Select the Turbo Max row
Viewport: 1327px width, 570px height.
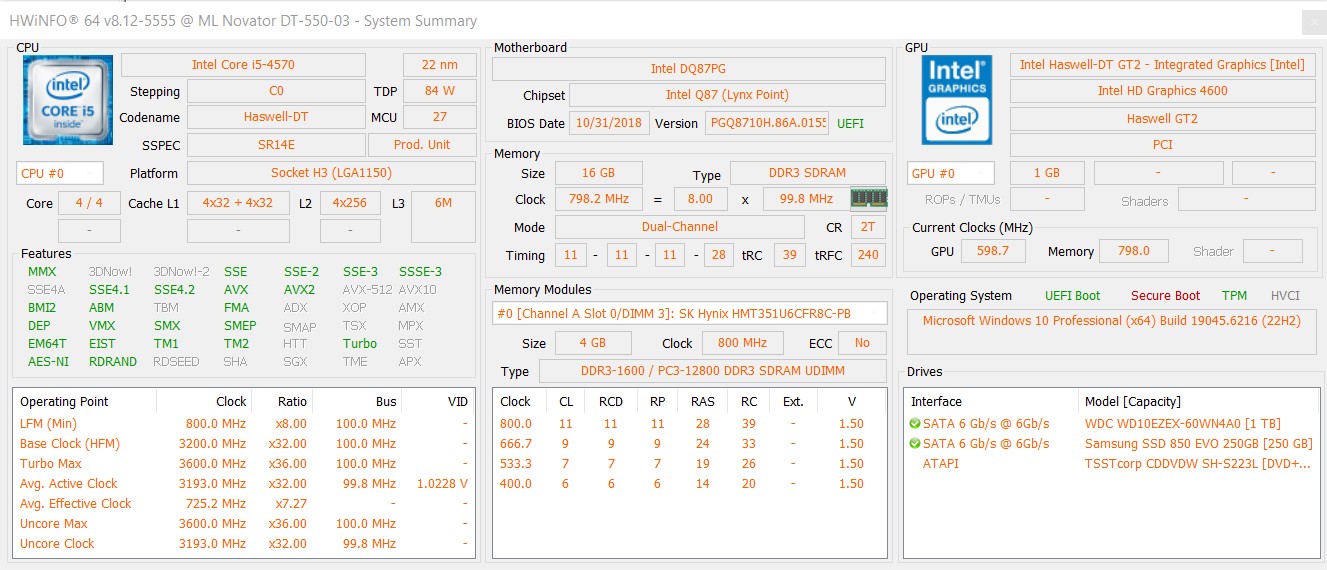coord(244,463)
